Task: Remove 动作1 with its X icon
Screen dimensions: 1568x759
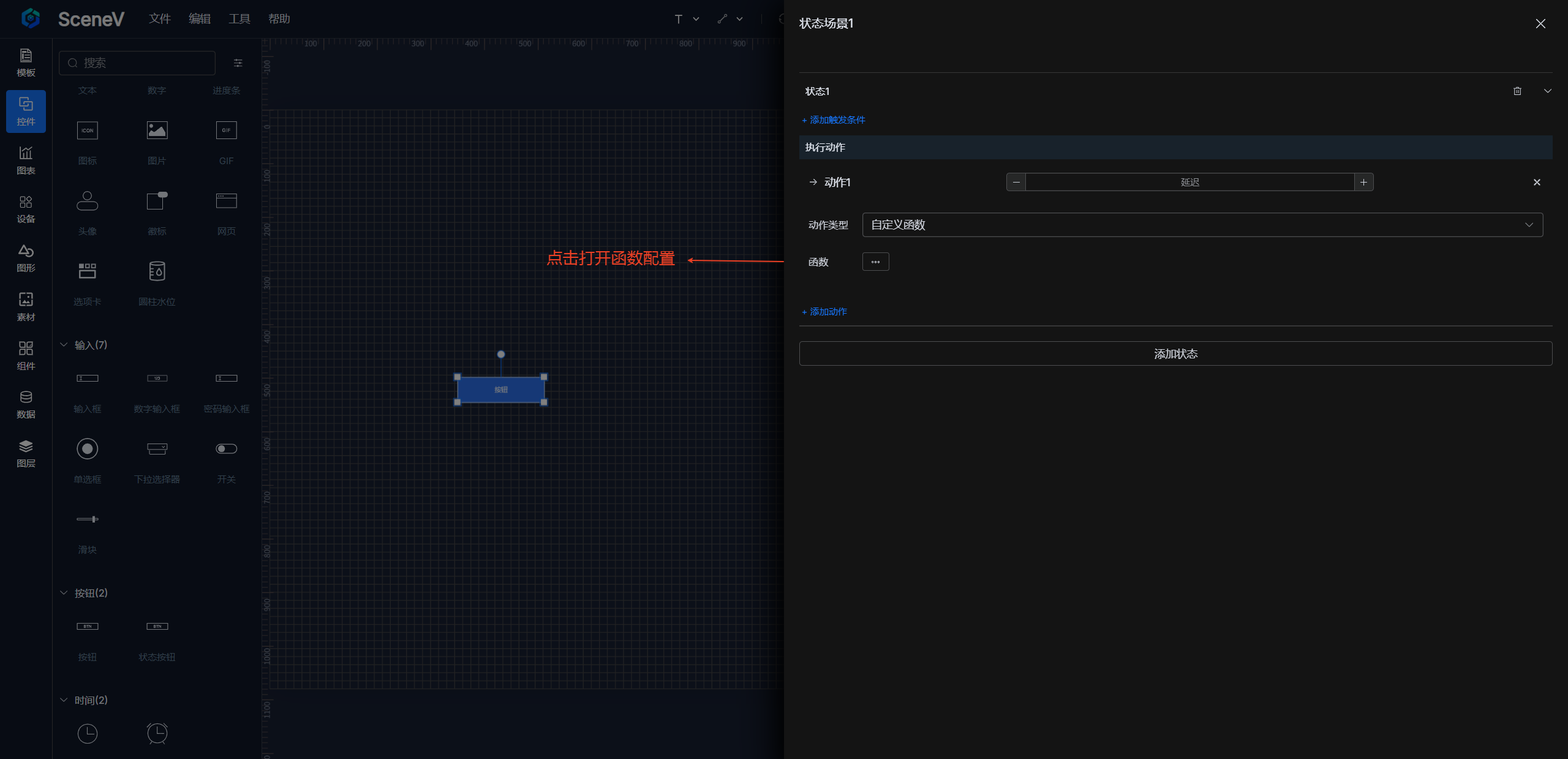Action: (1536, 182)
